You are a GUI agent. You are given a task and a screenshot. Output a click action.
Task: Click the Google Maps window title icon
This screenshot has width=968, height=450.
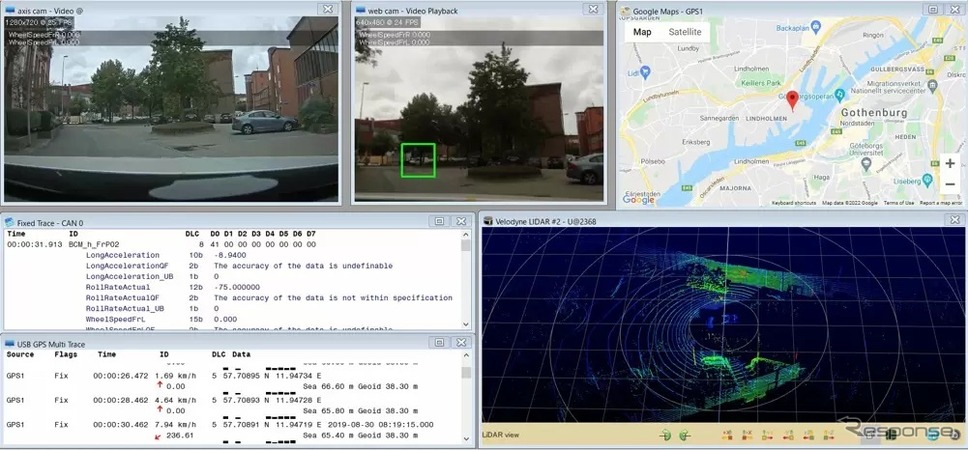[x=625, y=10]
